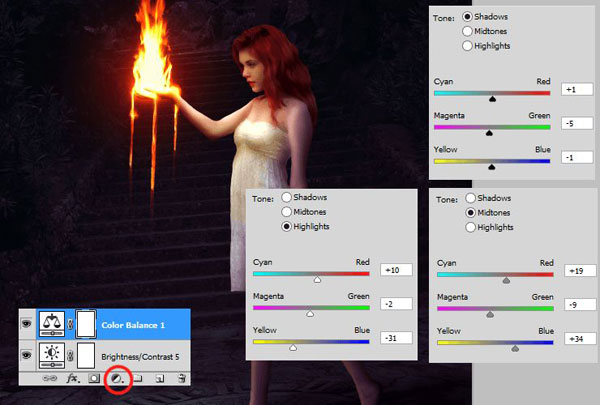Select the Color Balance 1 layer mask thumbnail
Screen dimensions: 600x405
[x=86, y=324]
